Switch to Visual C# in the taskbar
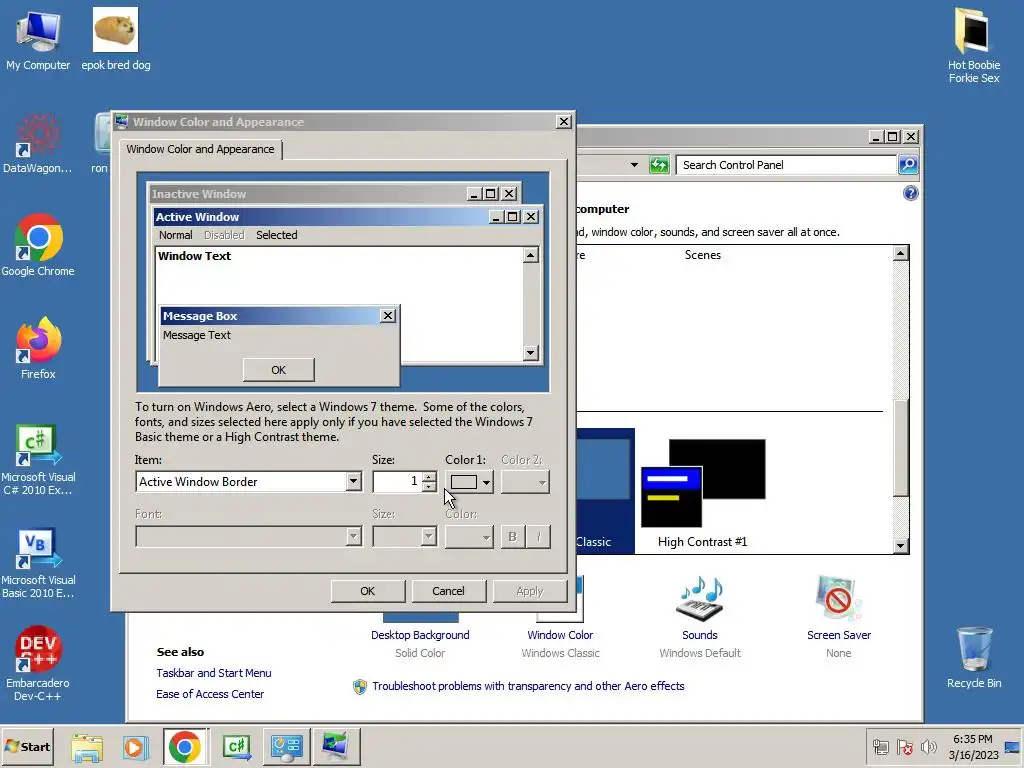Viewport: 1024px width, 768px height. [236, 746]
